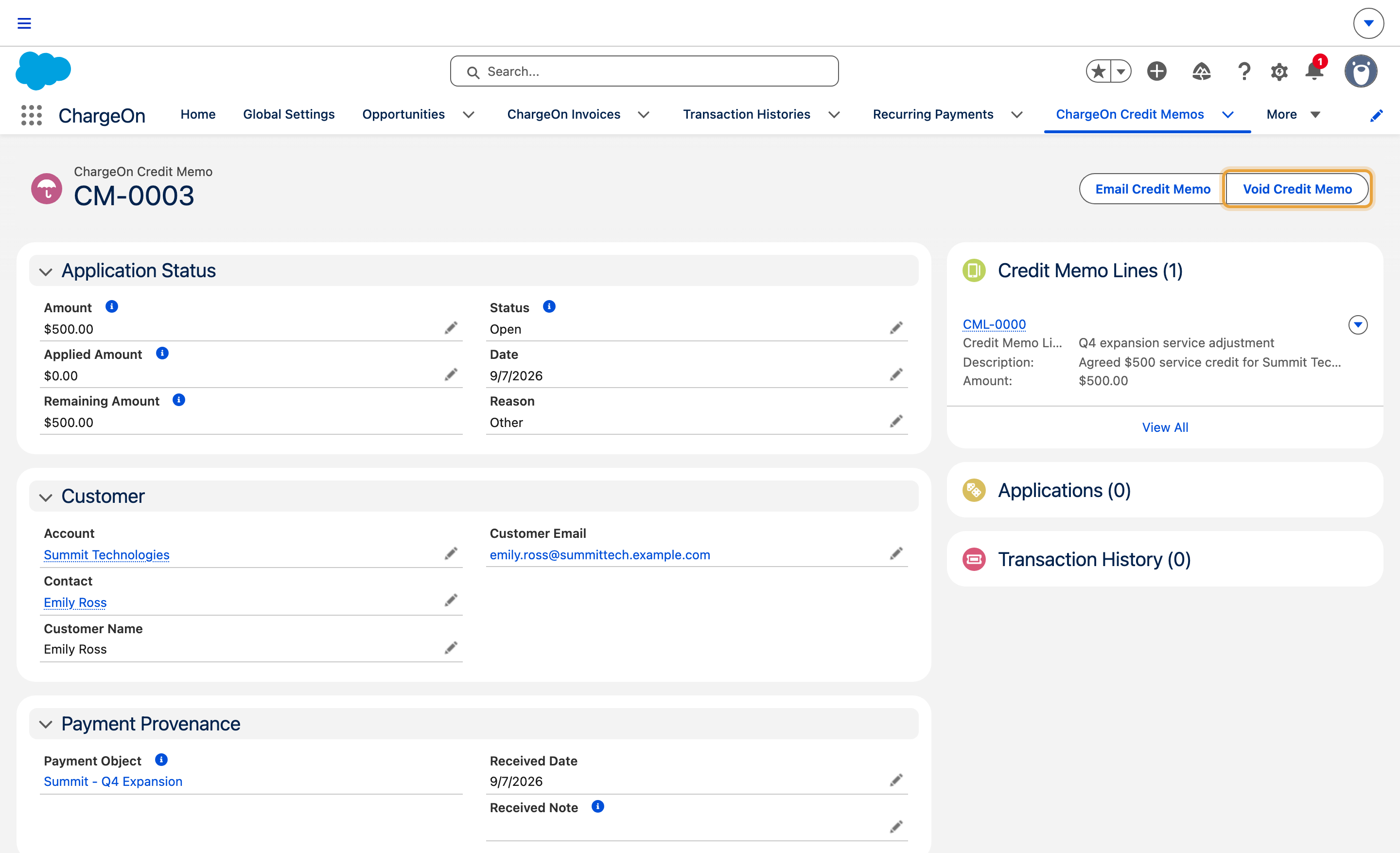This screenshot has width=1400, height=853.
Task: Expand the Recurring Payments tab dropdown
Action: point(1016,115)
